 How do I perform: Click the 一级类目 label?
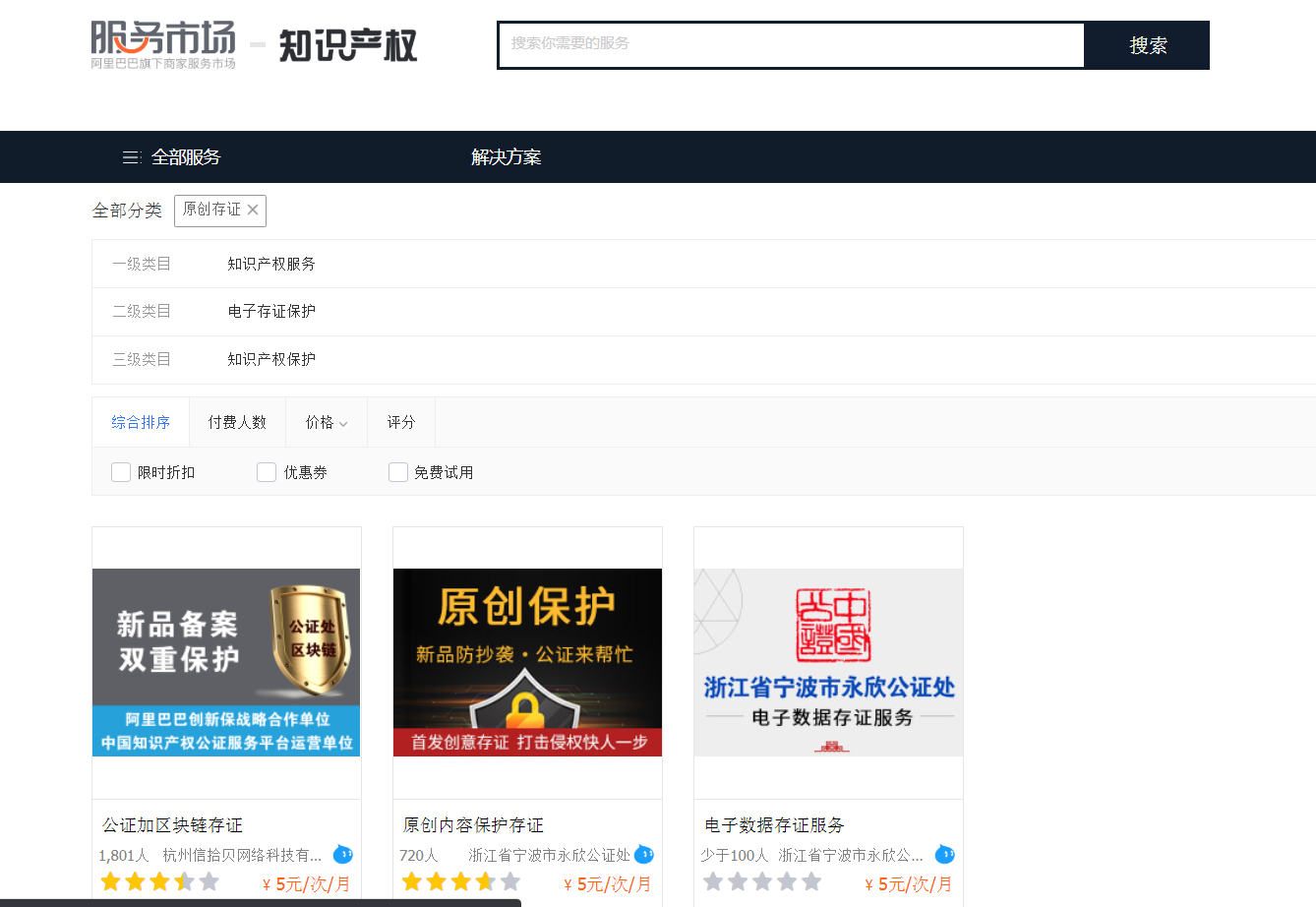click(142, 264)
